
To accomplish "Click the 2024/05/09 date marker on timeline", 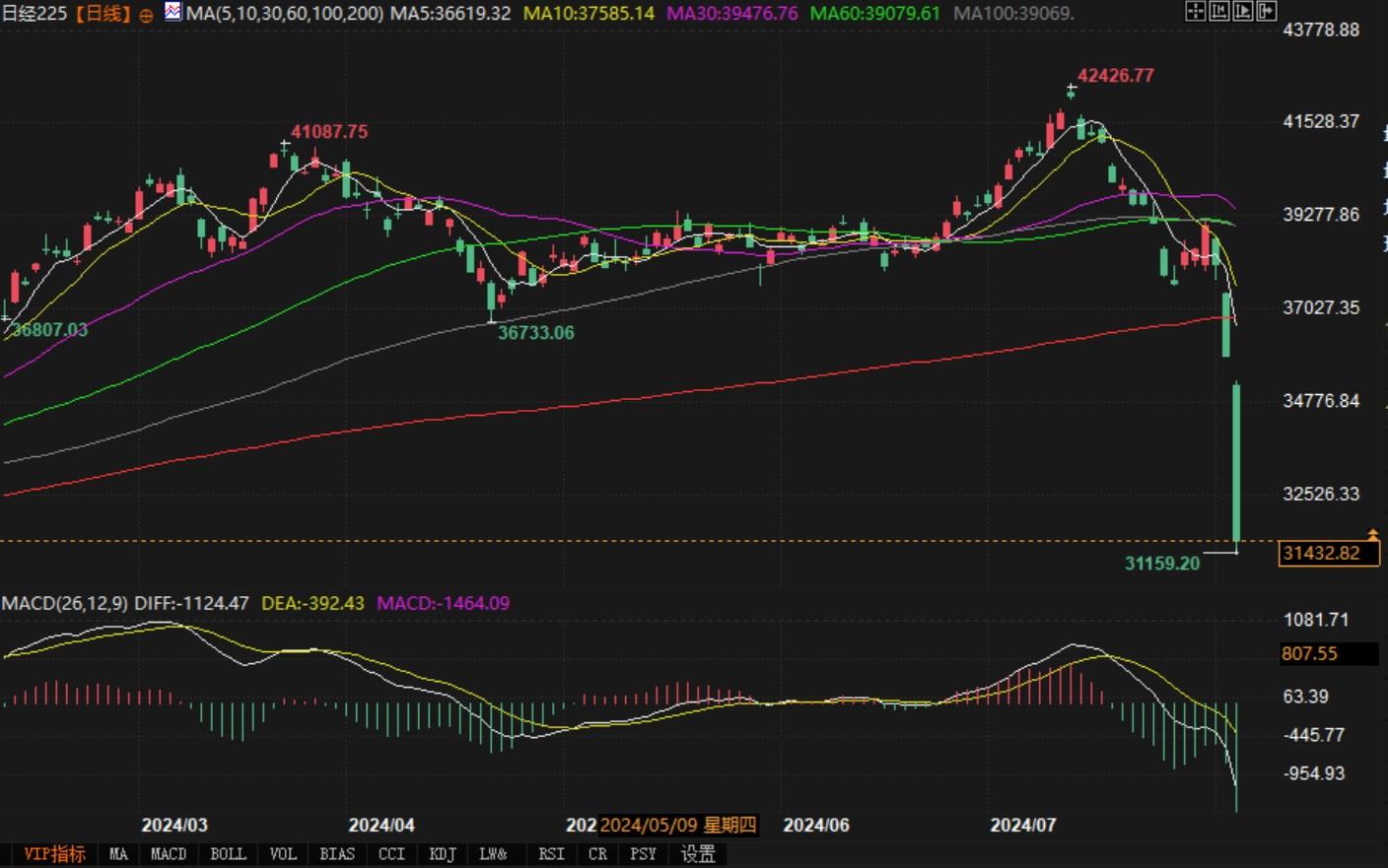I will click(678, 826).
